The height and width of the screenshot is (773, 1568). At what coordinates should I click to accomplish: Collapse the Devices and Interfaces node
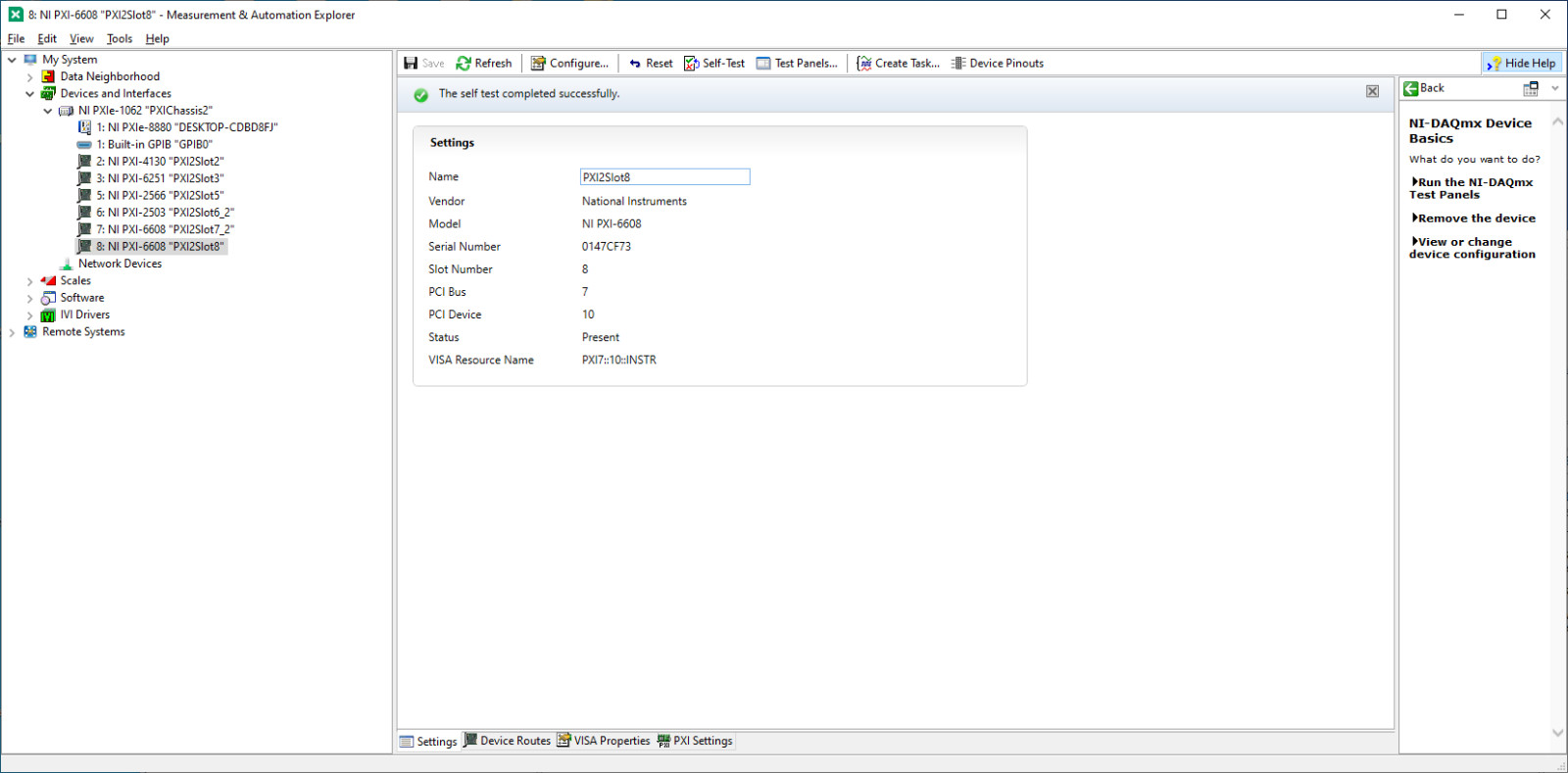click(x=29, y=94)
